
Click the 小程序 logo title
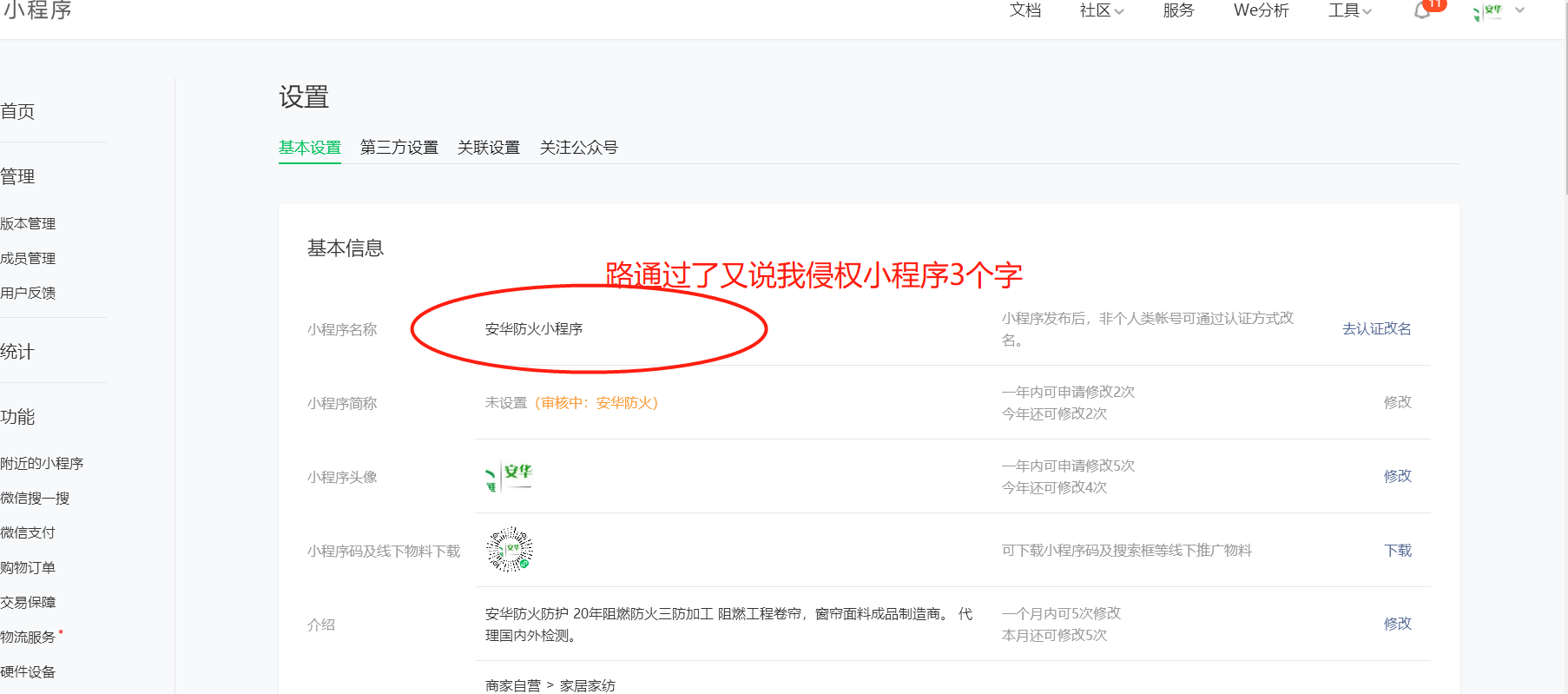(36, 10)
